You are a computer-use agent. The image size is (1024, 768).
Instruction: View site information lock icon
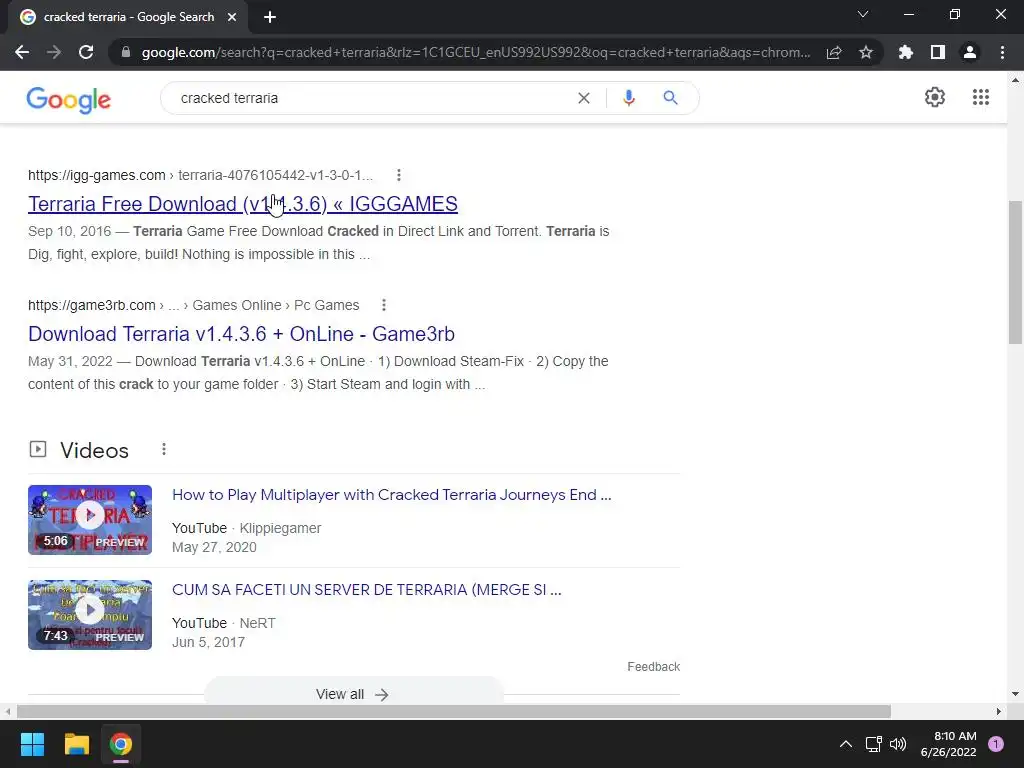(x=126, y=52)
